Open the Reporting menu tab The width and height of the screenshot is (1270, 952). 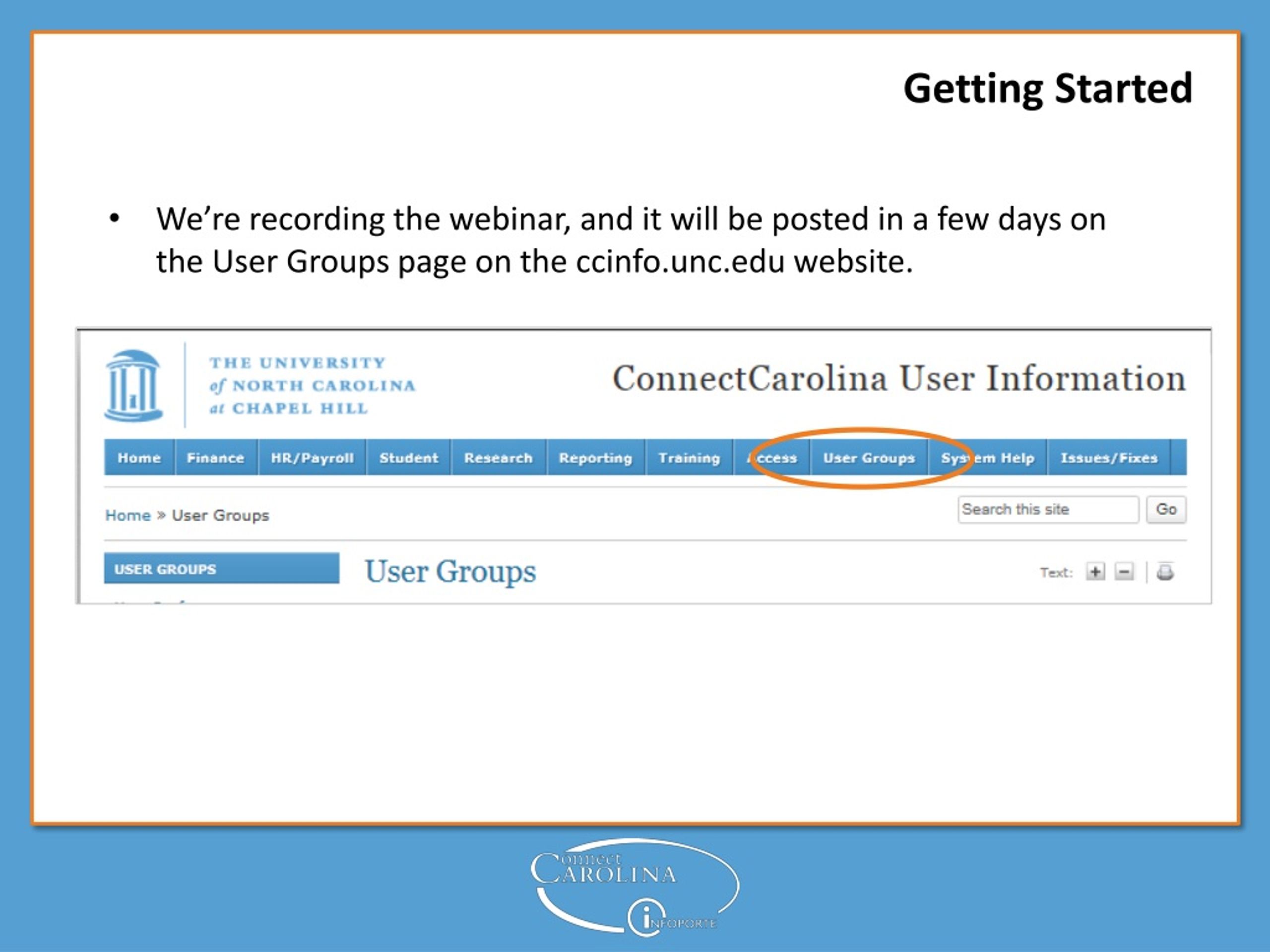point(596,457)
